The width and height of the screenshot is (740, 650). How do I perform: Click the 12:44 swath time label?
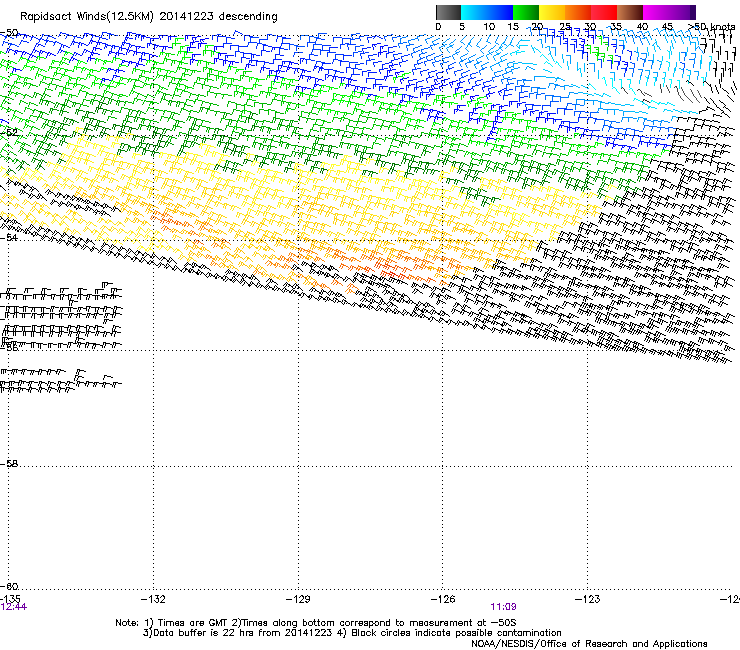tap(13, 607)
